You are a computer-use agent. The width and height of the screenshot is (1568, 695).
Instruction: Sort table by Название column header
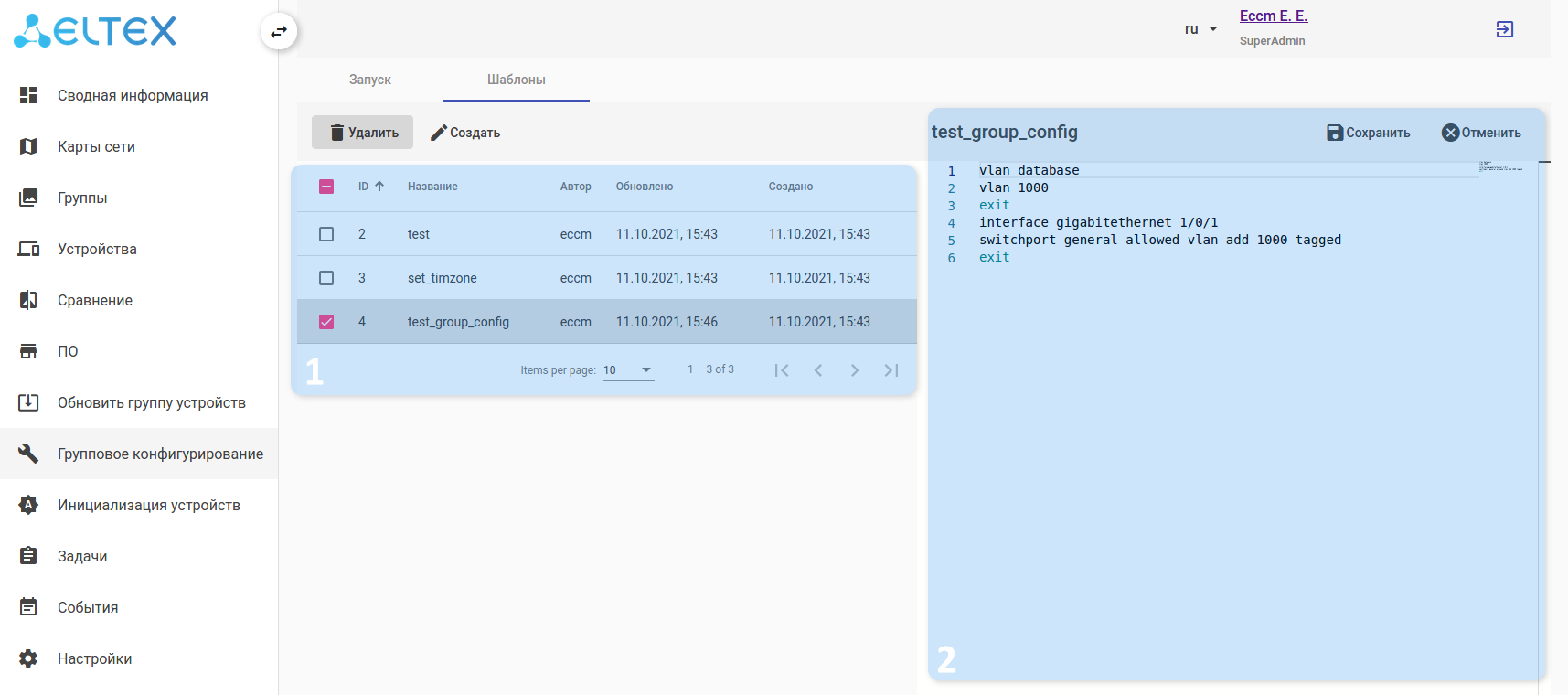click(x=432, y=187)
